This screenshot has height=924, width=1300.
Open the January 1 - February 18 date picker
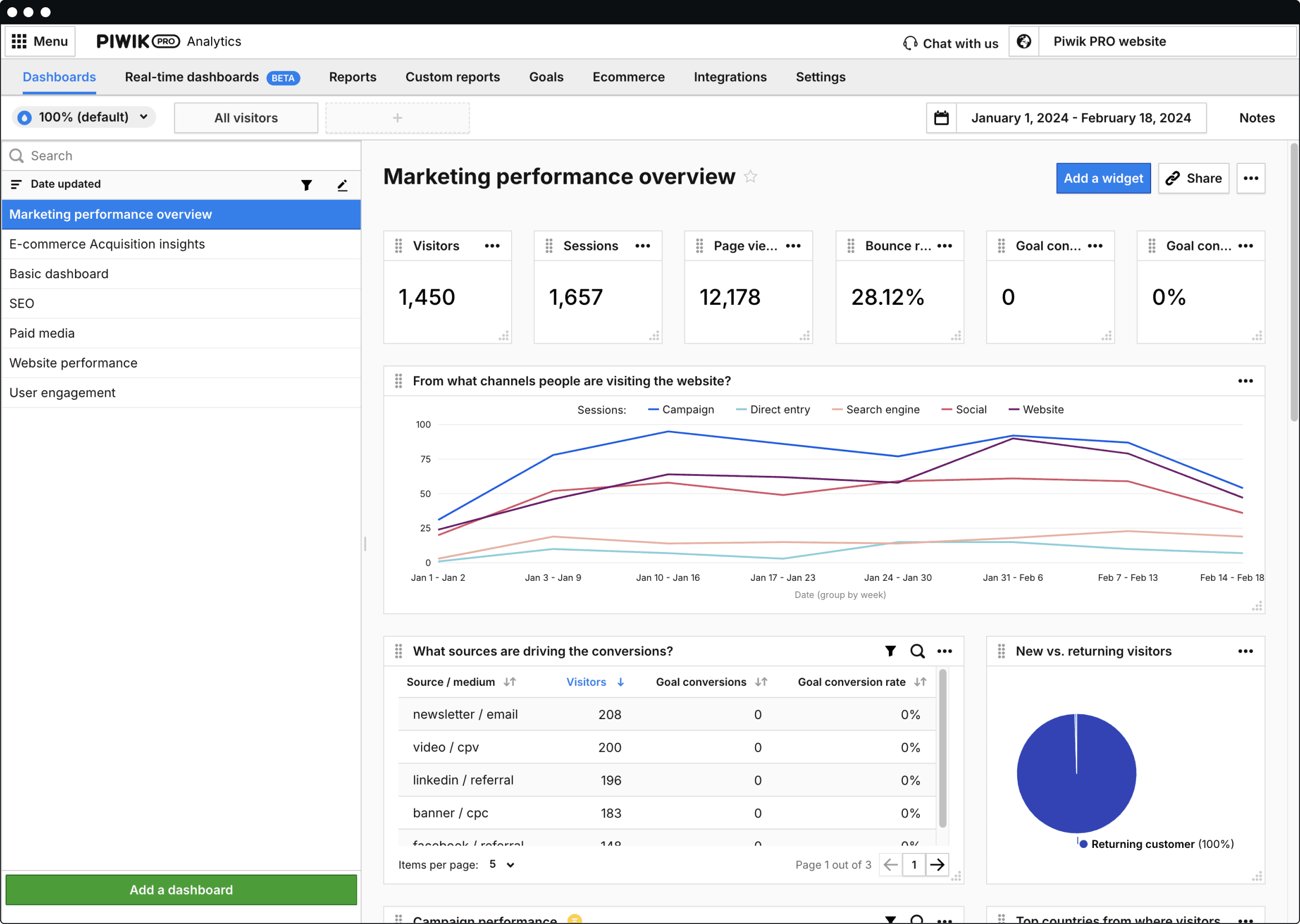1081,117
